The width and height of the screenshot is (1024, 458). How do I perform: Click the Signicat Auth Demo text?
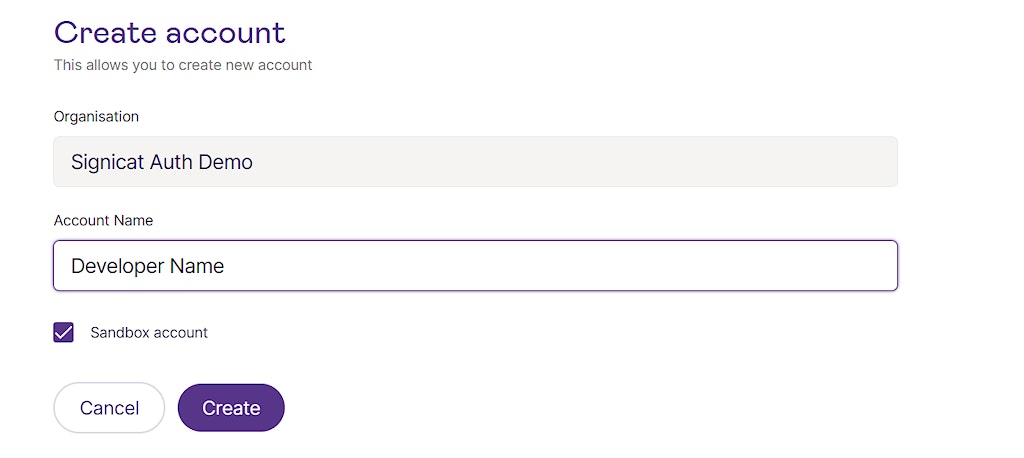pos(162,162)
